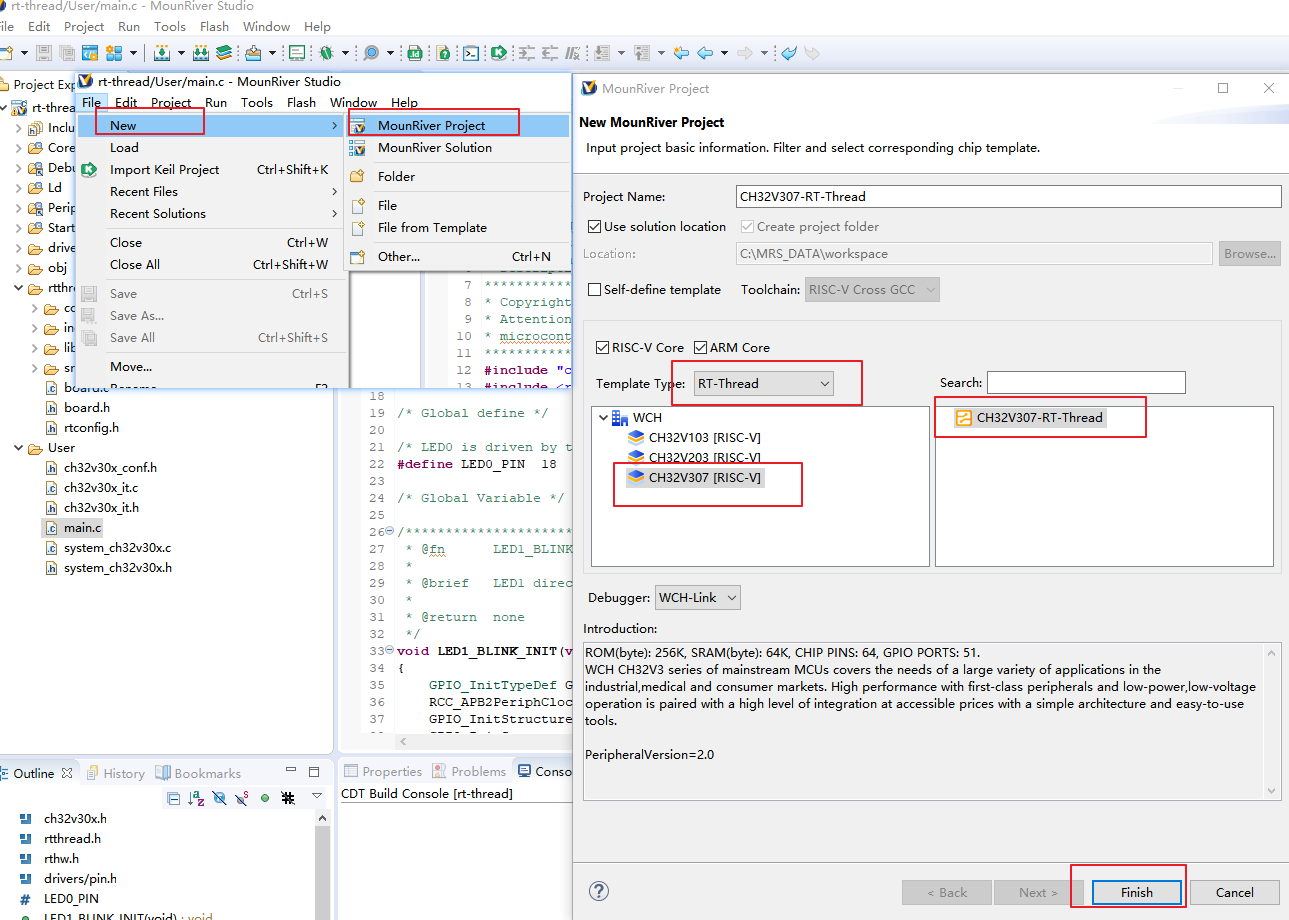The image size is (1289, 920).
Task: Click the WCH vendor icon in the chip tree
Action: pos(620,418)
